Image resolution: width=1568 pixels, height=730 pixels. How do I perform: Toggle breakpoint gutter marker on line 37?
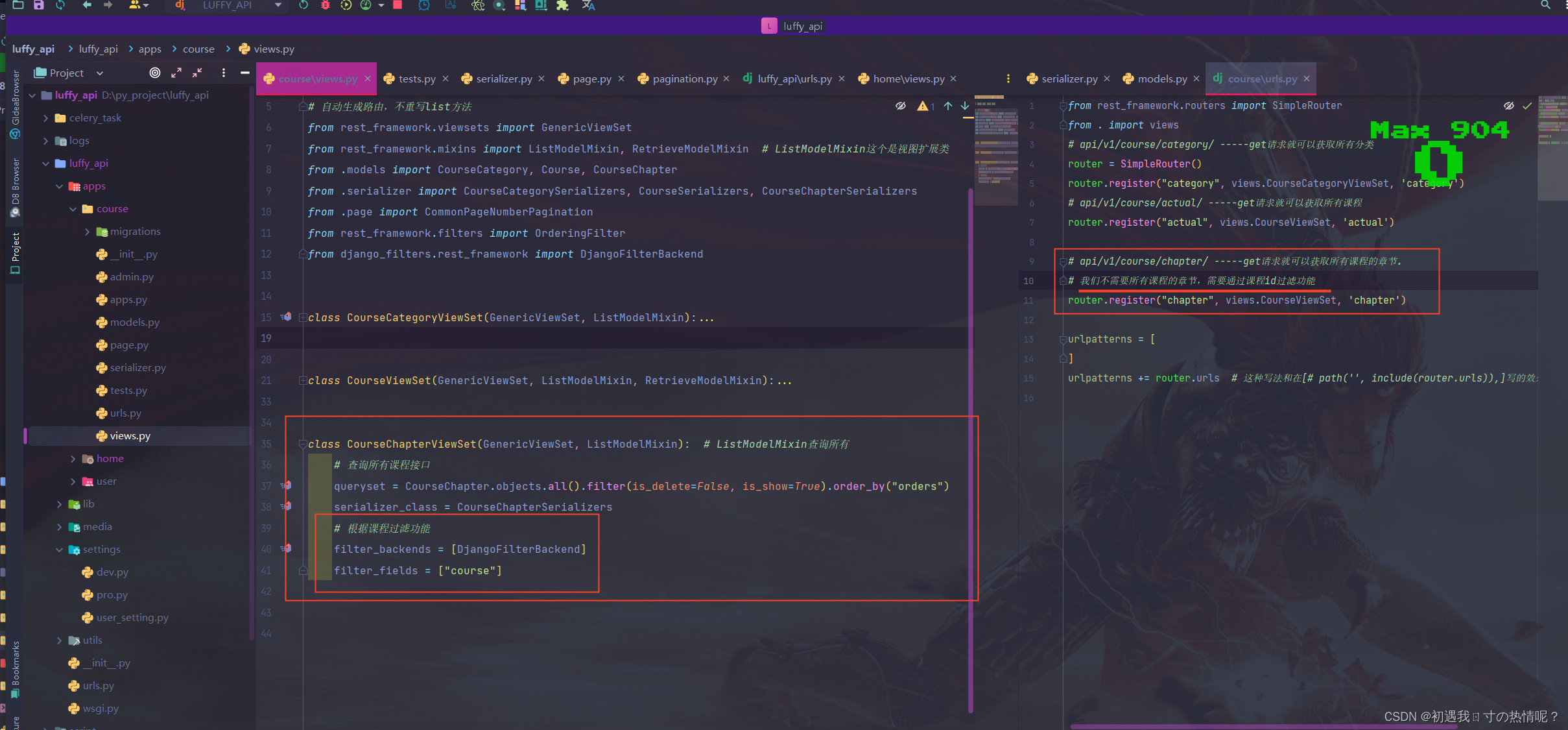(x=287, y=485)
